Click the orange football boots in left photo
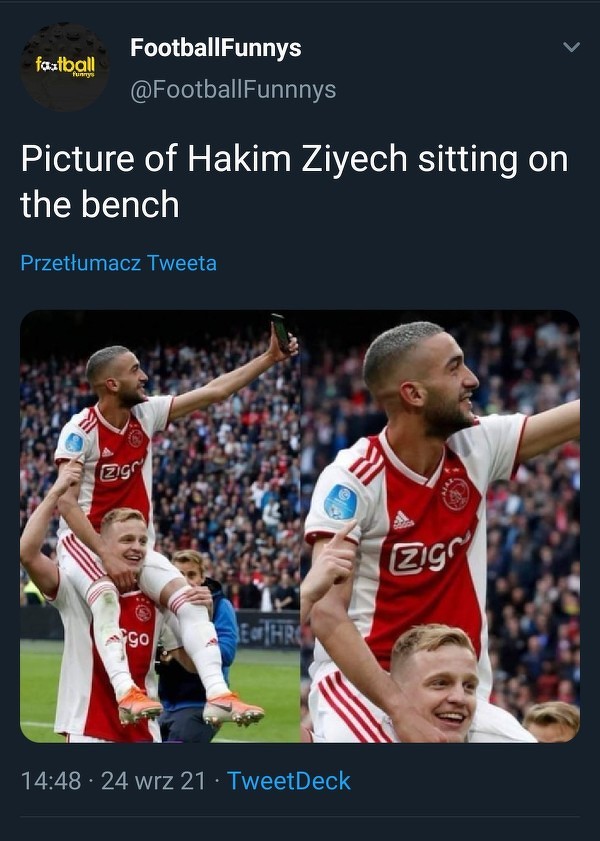 [x=190, y=708]
